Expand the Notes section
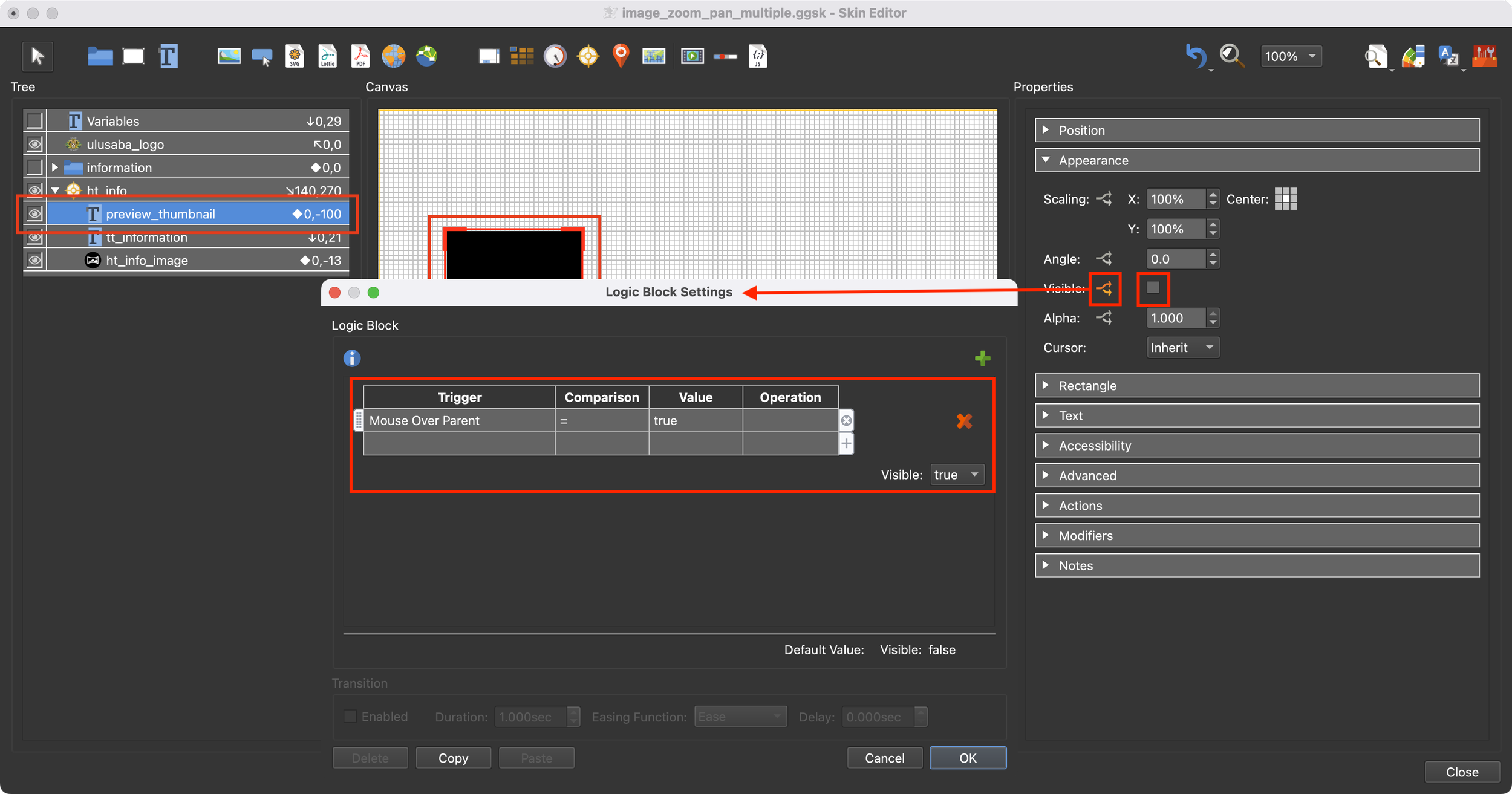Image resolution: width=1512 pixels, height=794 pixels. click(x=1257, y=566)
